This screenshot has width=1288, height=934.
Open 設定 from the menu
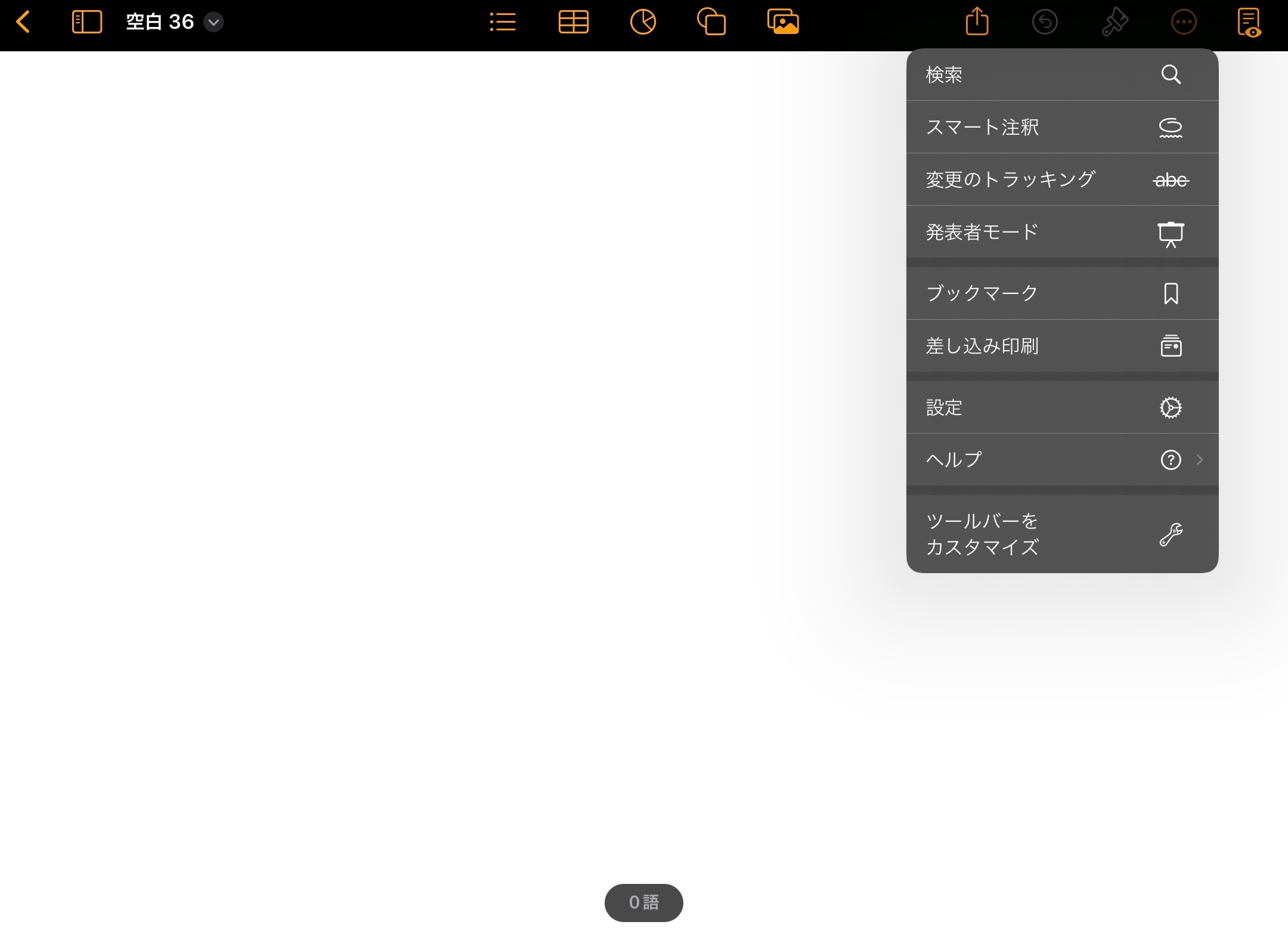coord(1061,407)
